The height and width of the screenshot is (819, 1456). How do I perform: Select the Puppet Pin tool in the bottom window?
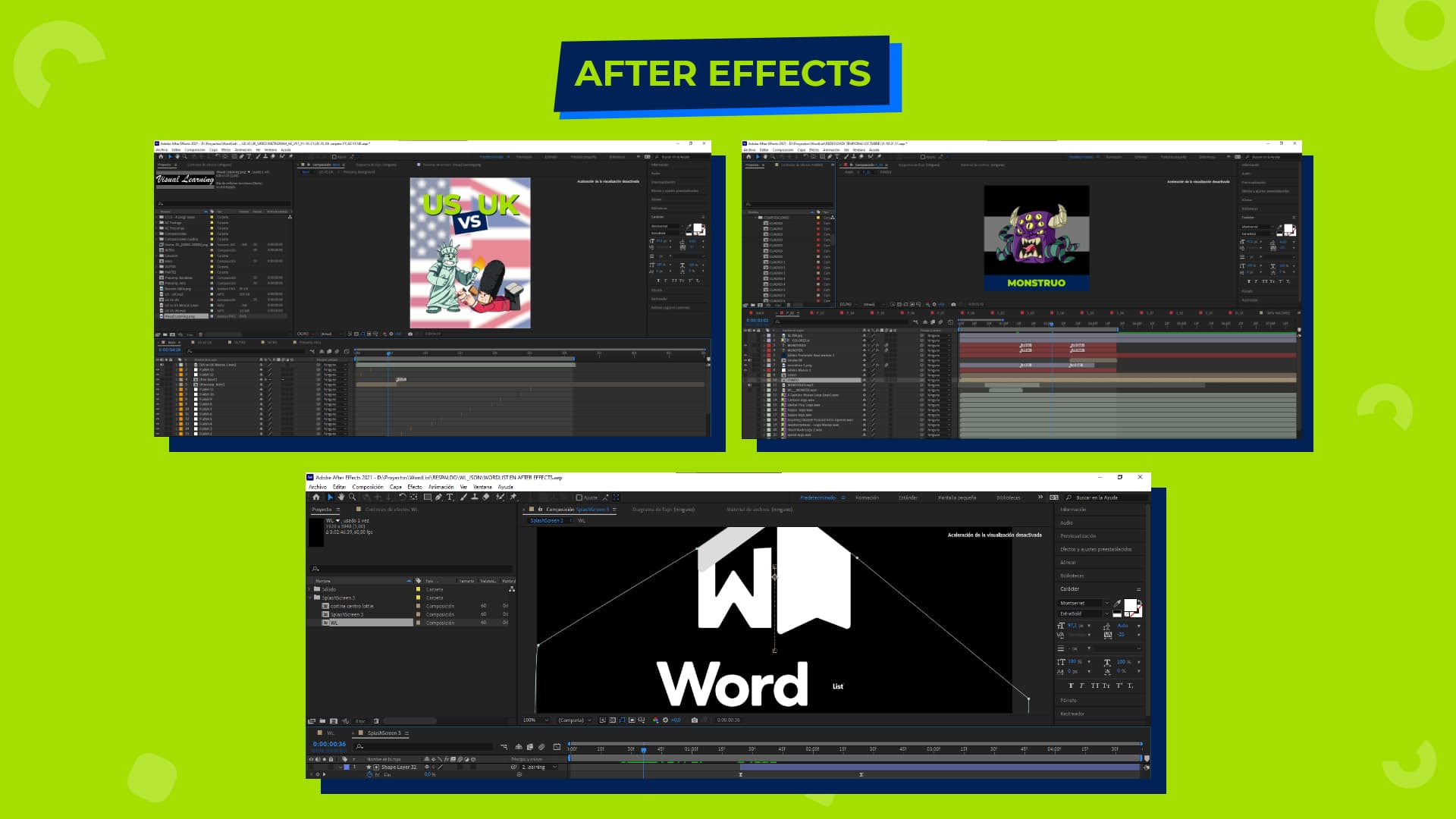tap(513, 497)
